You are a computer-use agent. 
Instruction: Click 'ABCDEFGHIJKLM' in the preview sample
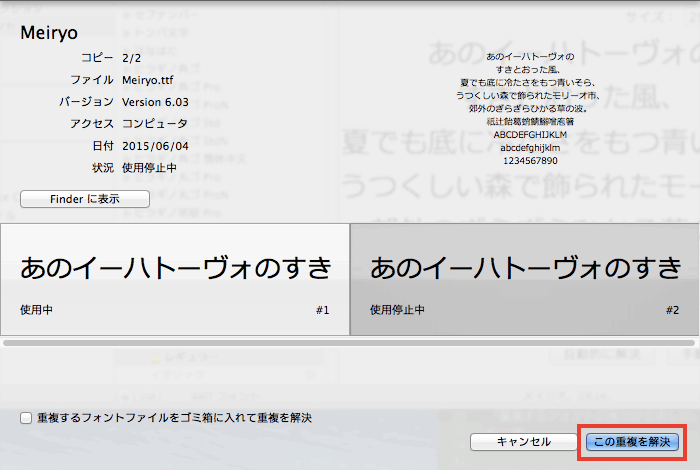(530, 135)
